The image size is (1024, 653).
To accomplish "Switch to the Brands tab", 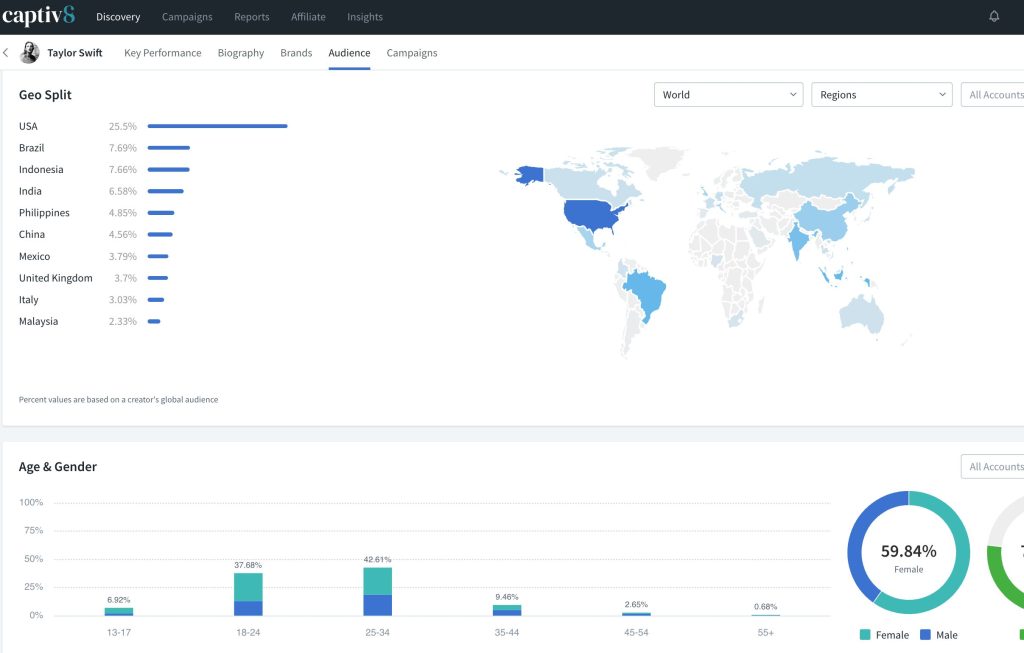I will point(296,53).
